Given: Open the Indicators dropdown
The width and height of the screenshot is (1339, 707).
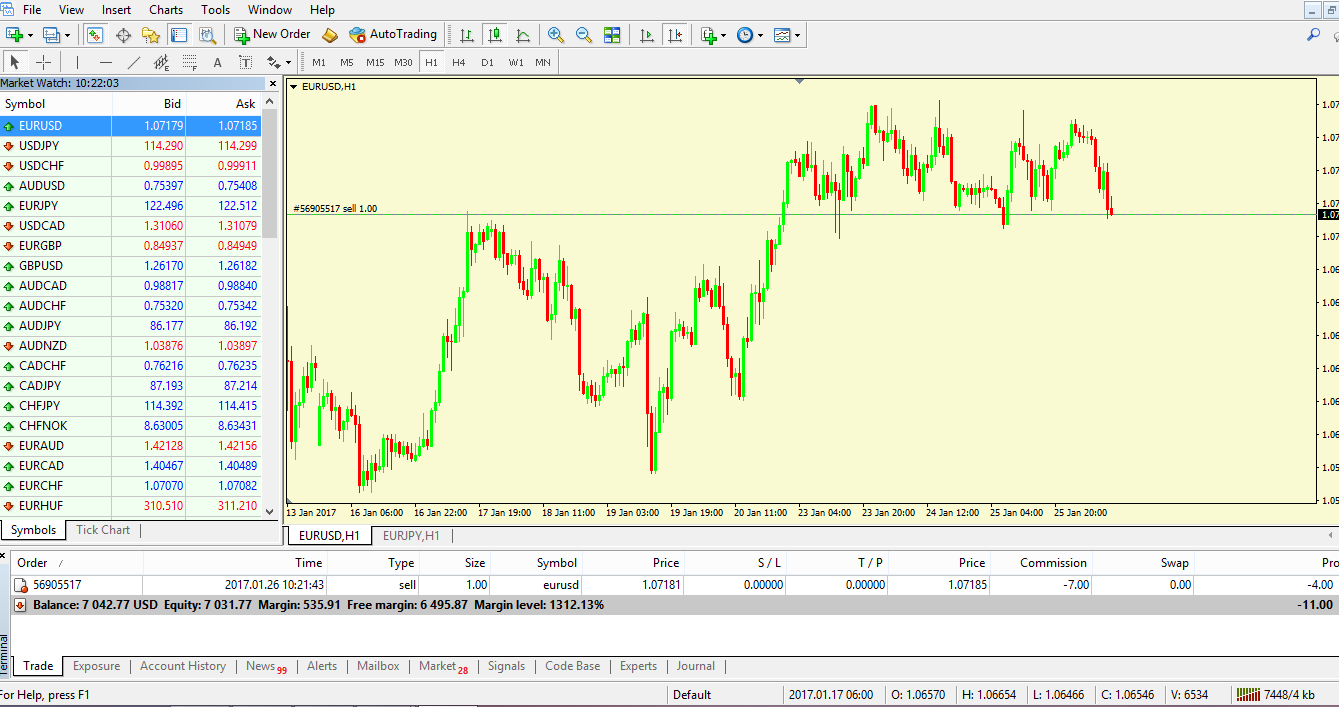Looking at the screenshot, I should 712,34.
